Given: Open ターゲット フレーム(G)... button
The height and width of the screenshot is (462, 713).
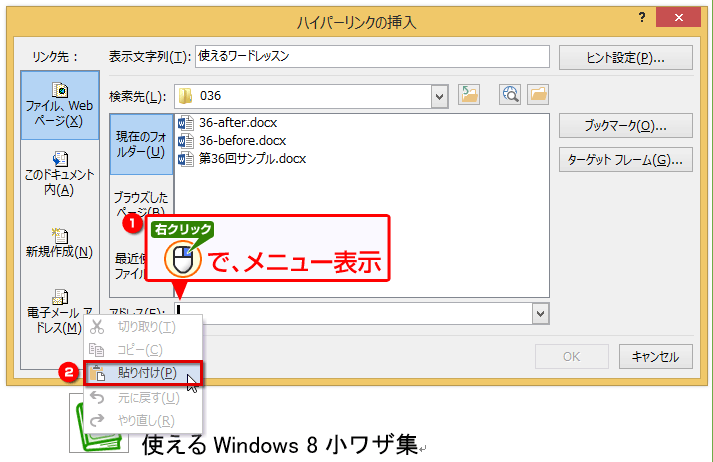Looking at the screenshot, I should 626,160.
